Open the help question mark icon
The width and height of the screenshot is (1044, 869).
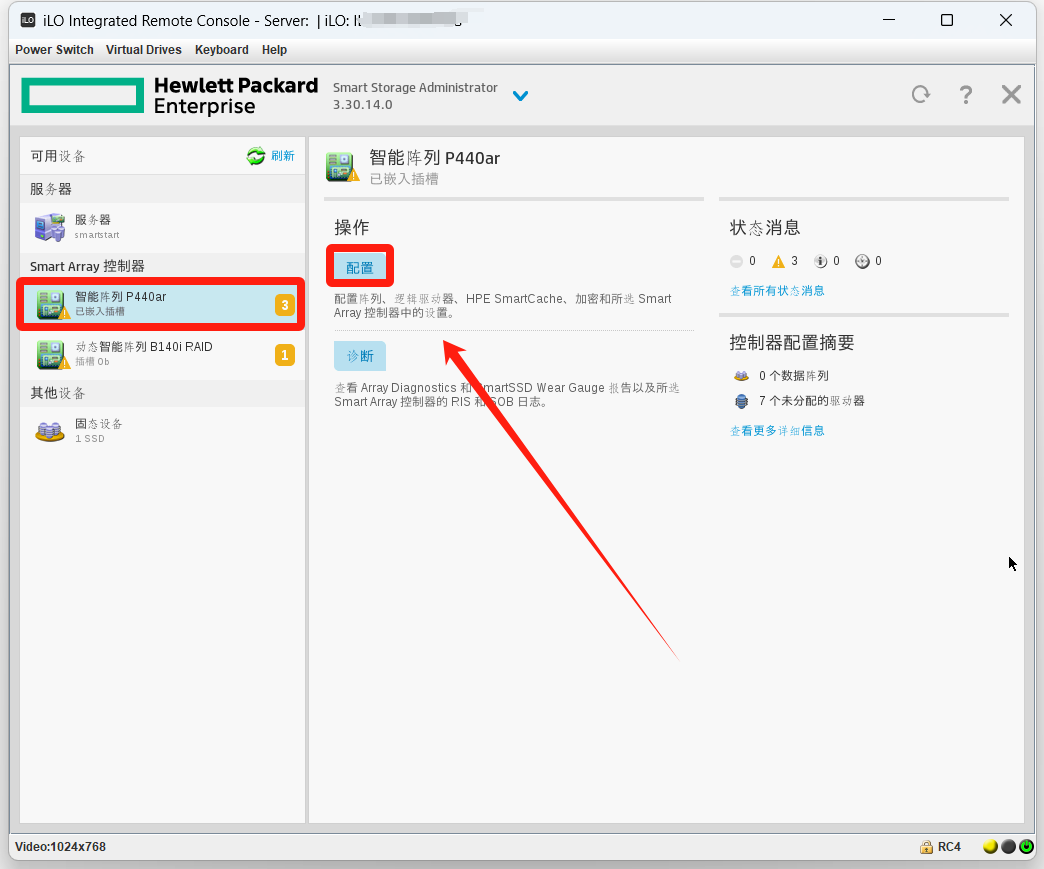pos(965,95)
